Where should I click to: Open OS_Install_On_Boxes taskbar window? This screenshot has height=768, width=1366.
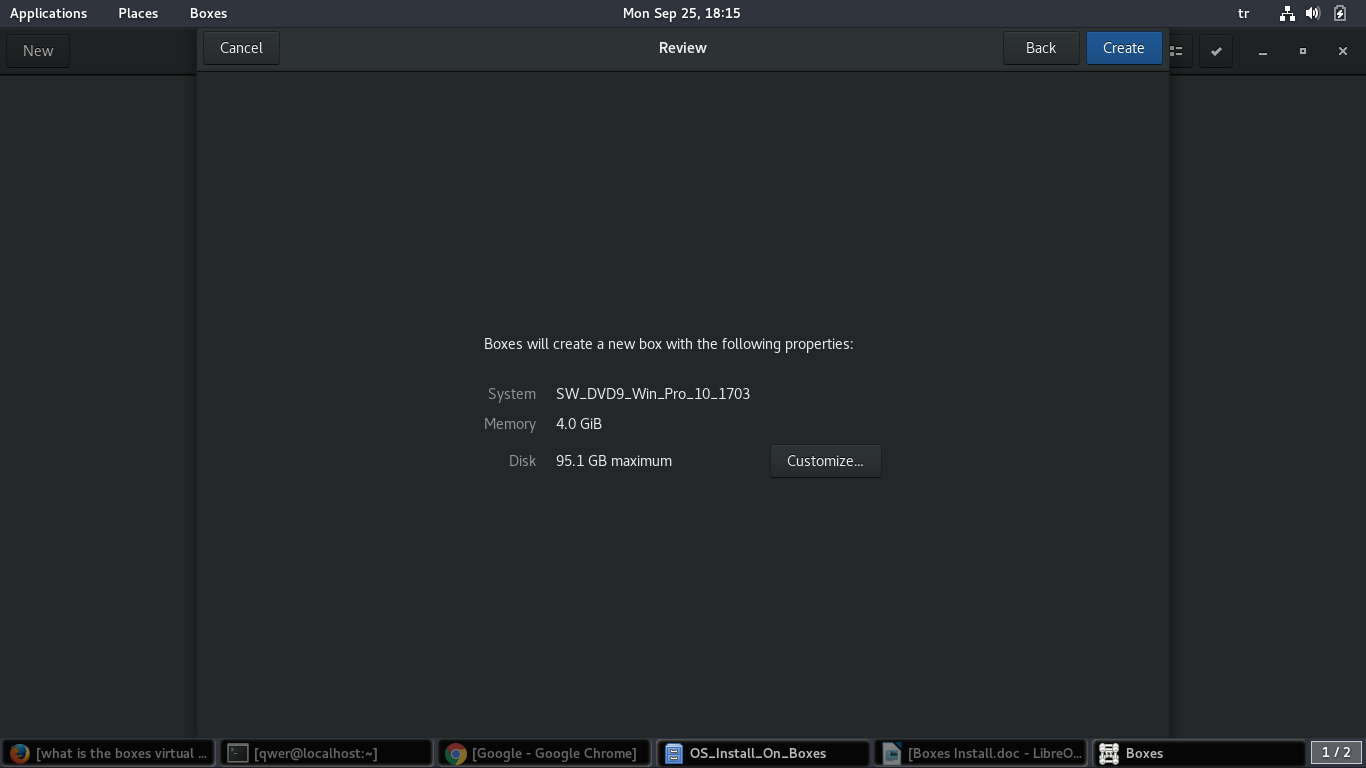(x=763, y=753)
